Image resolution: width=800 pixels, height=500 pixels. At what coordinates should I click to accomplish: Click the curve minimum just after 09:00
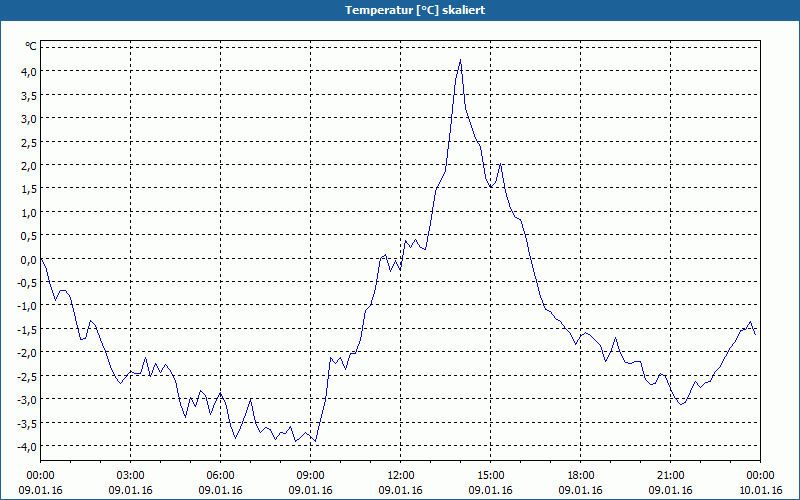(315, 441)
